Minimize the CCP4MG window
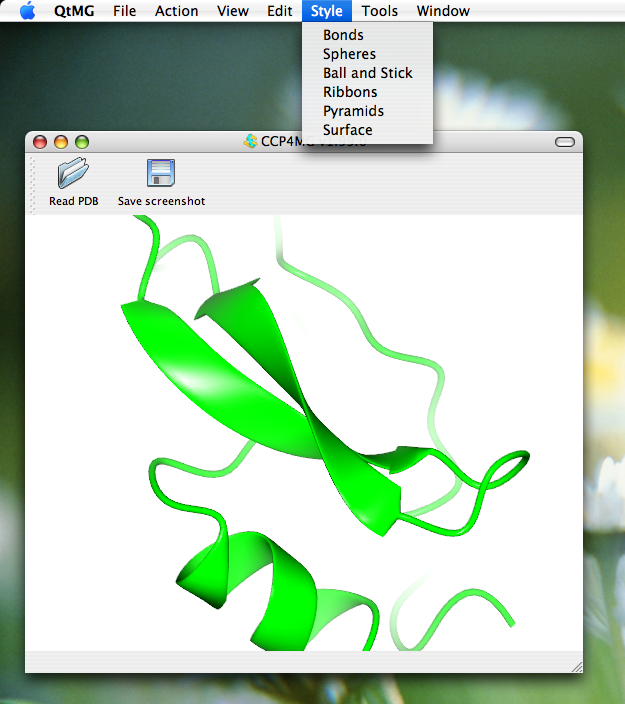 [61, 142]
